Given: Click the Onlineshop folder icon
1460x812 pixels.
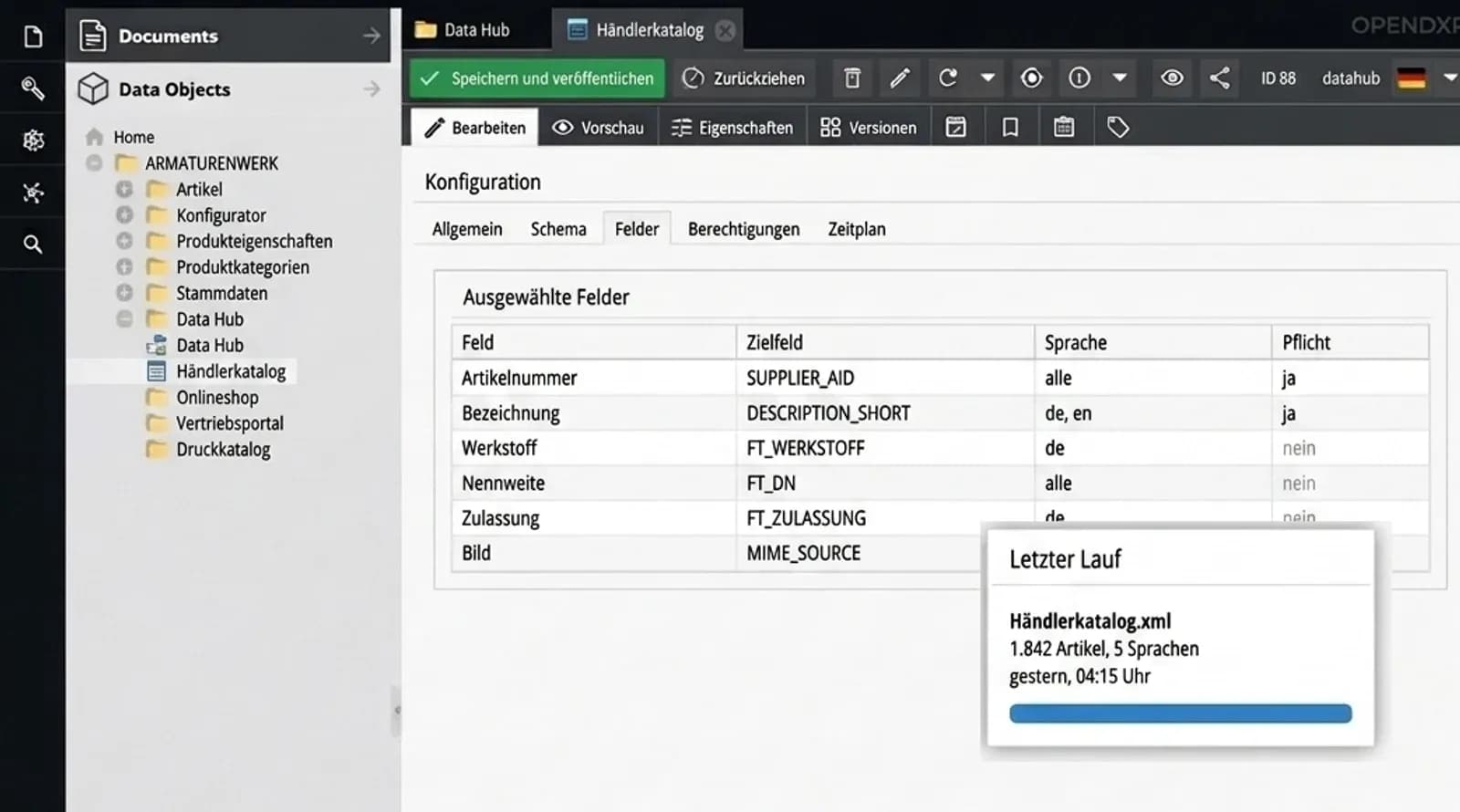Looking at the screenshot, I should point(157,397).
